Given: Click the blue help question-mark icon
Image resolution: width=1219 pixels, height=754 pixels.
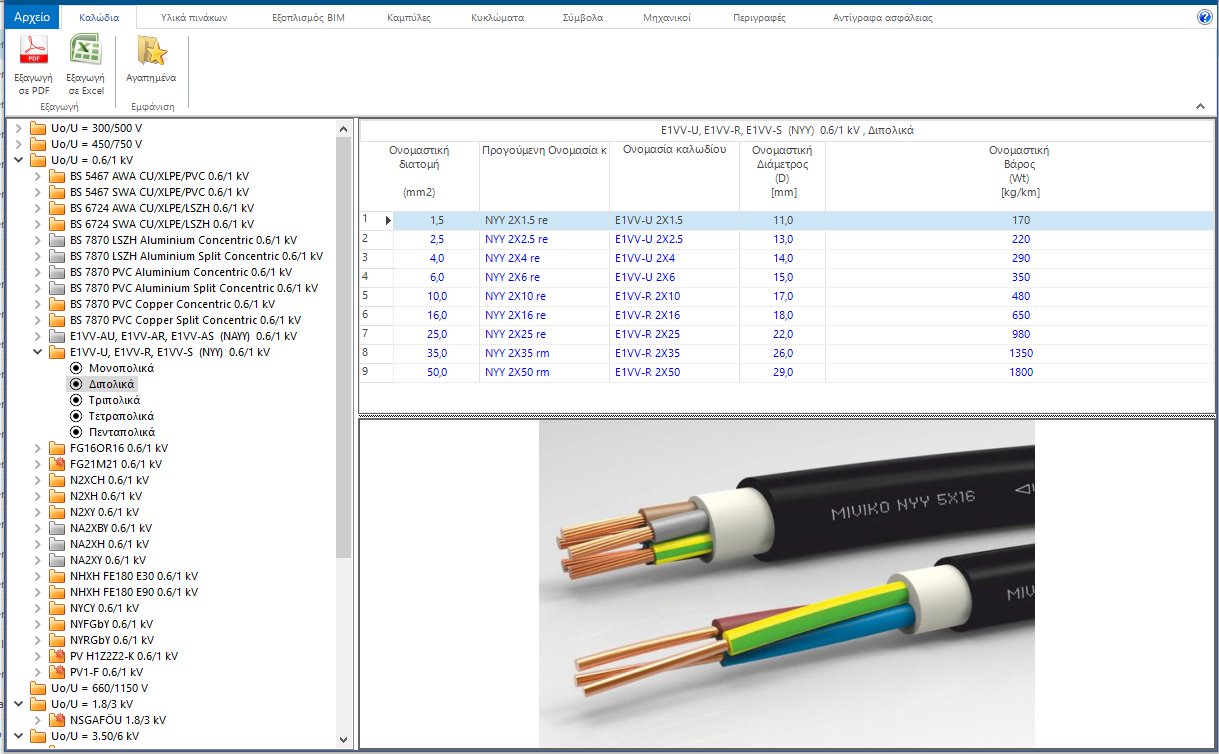Looking at the screenshot, I should coord(1204,16).
